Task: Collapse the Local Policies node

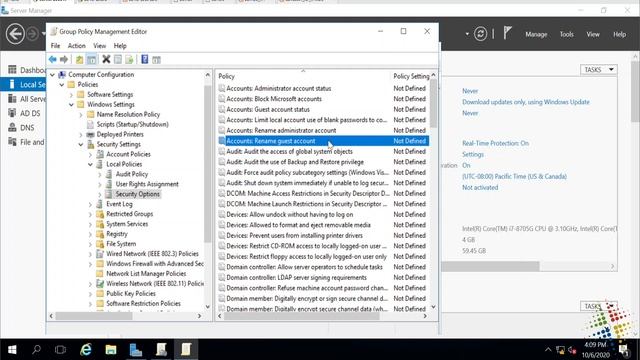Action: tap(90, 164)
